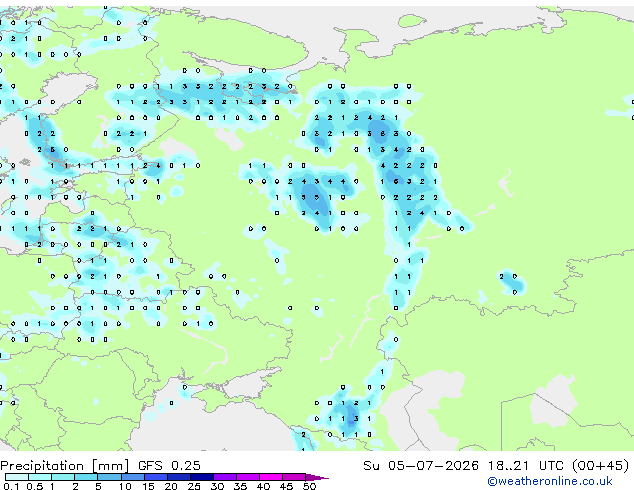This screenshot has height=490, width=634.
Task: Click the 18..21 UTC time text
Action: [526, 466]
